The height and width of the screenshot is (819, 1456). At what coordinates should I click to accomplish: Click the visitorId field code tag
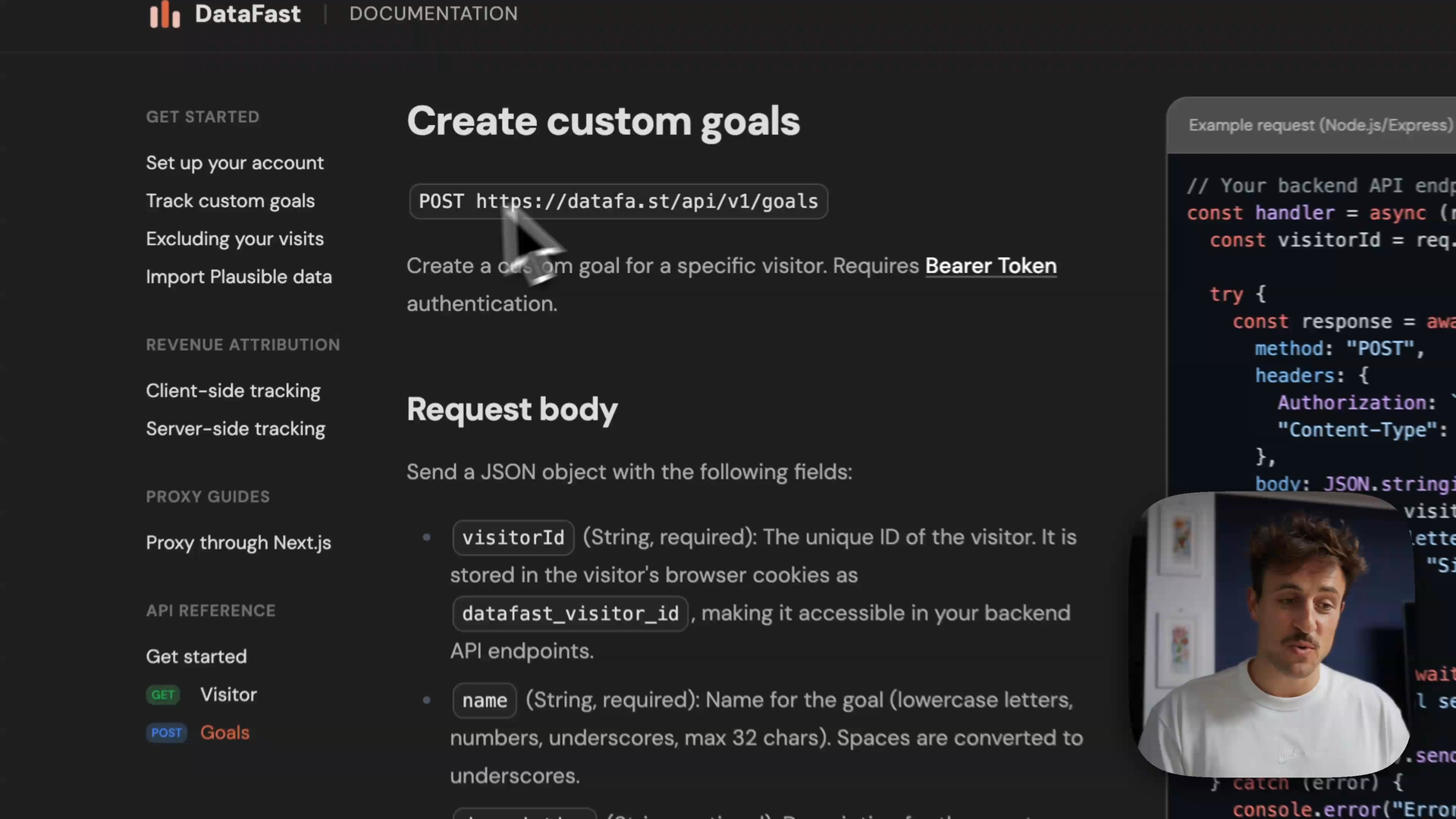click(x=513, y=538)
